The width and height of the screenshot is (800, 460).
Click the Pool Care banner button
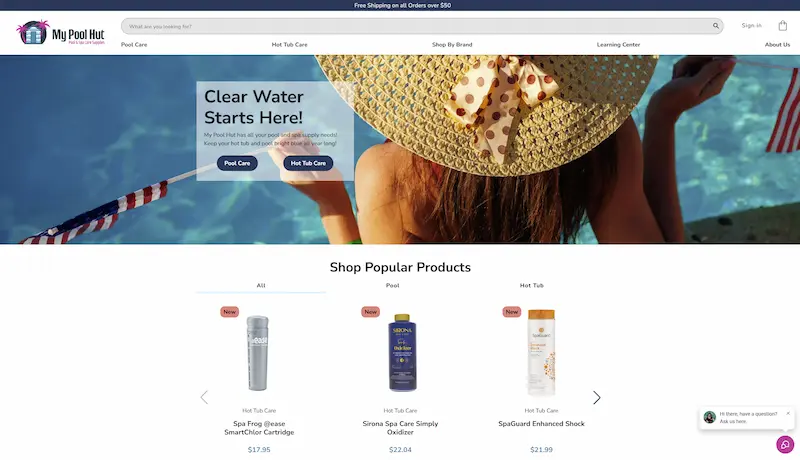[237, 163]
